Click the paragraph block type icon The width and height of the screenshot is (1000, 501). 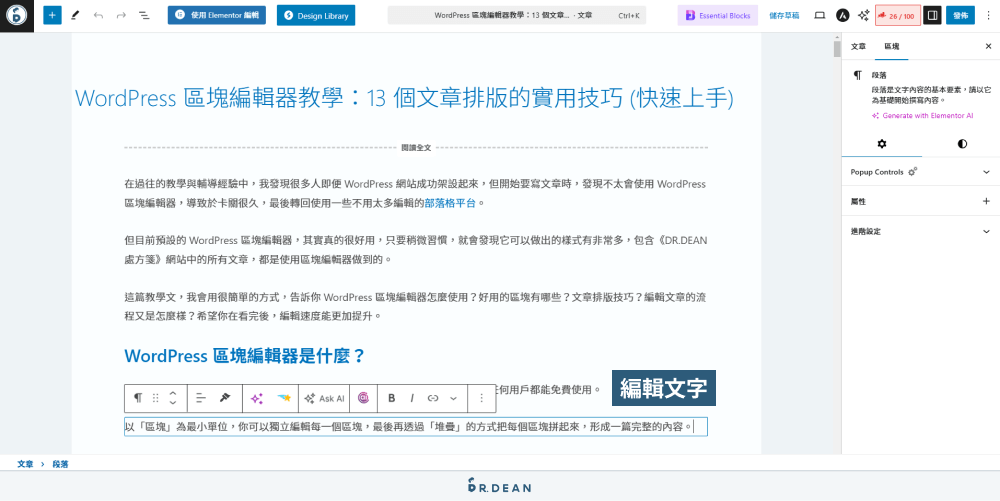coord(138,398)
